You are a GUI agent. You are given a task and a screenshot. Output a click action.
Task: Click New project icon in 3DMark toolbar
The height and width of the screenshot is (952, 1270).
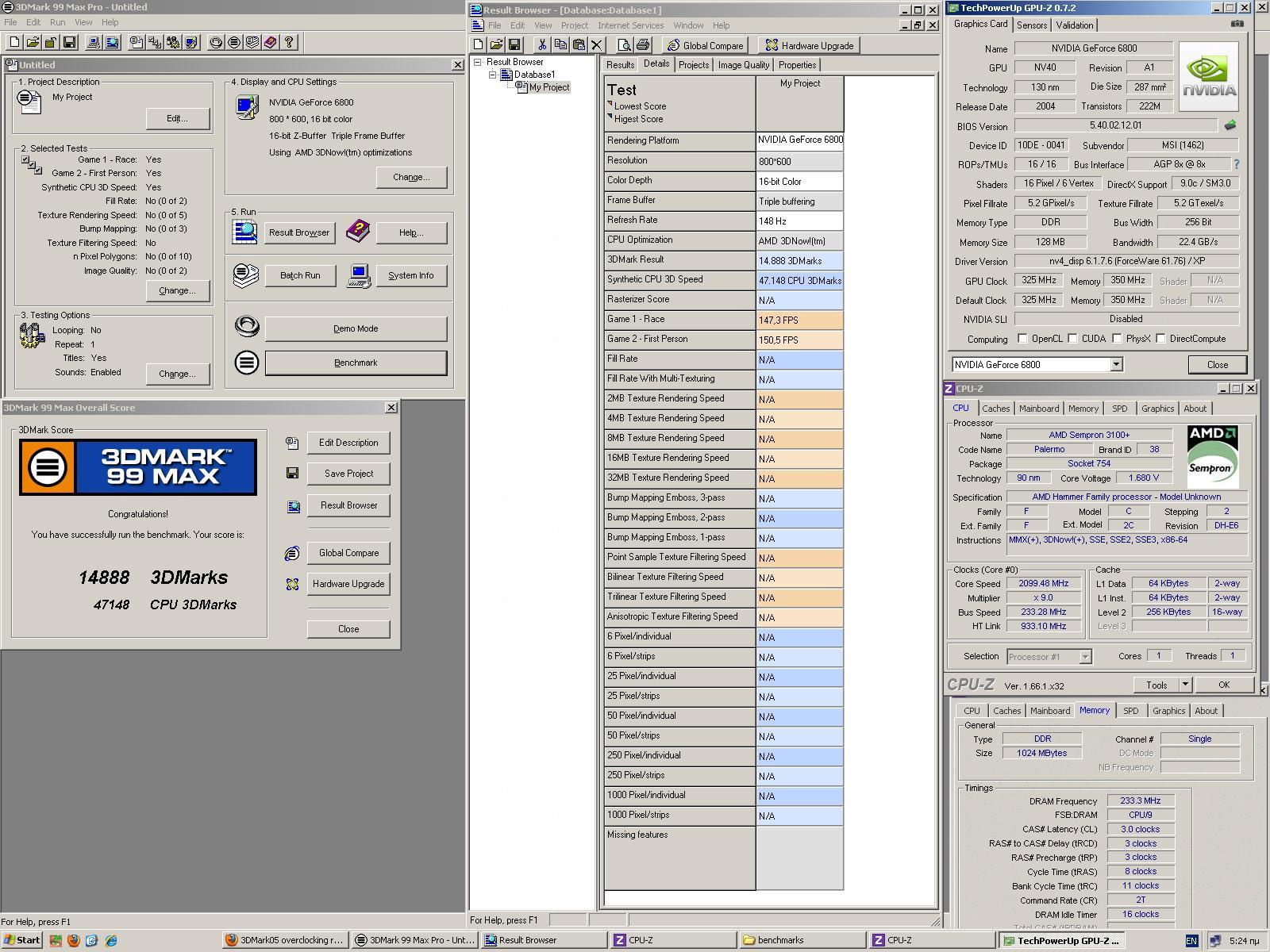pyautogui.click(x=15, y=42)
